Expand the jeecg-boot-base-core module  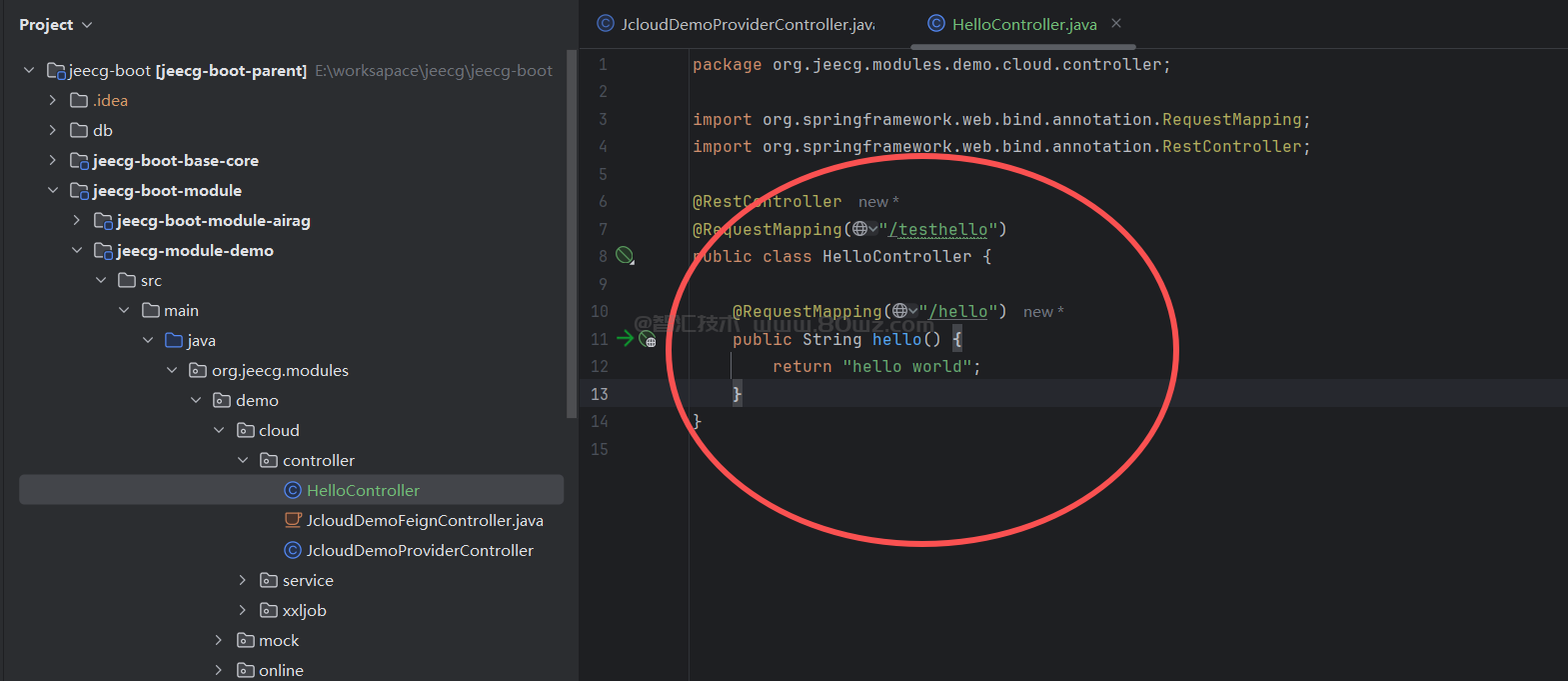coord(53,160)
